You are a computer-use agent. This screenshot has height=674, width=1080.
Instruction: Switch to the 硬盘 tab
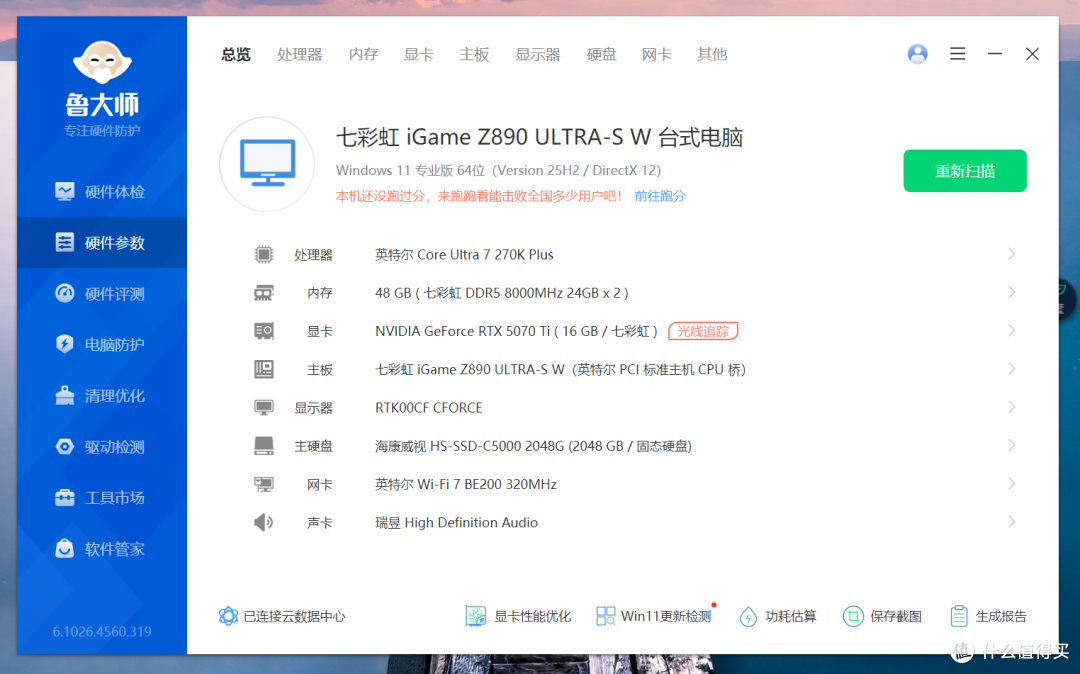point(601,54)
